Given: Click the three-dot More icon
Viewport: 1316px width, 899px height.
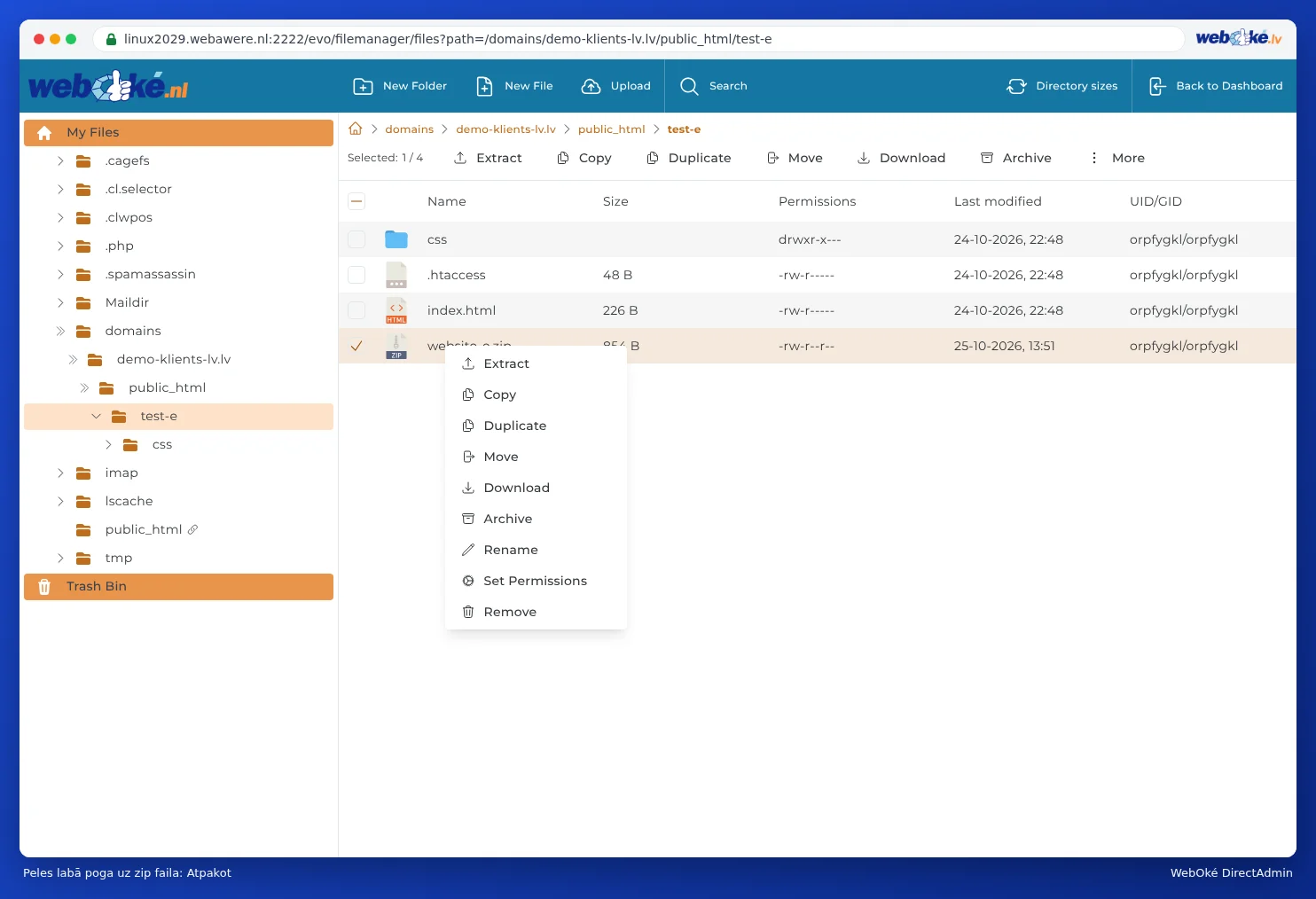Looking at the screenshot, I should point(1094,158).
